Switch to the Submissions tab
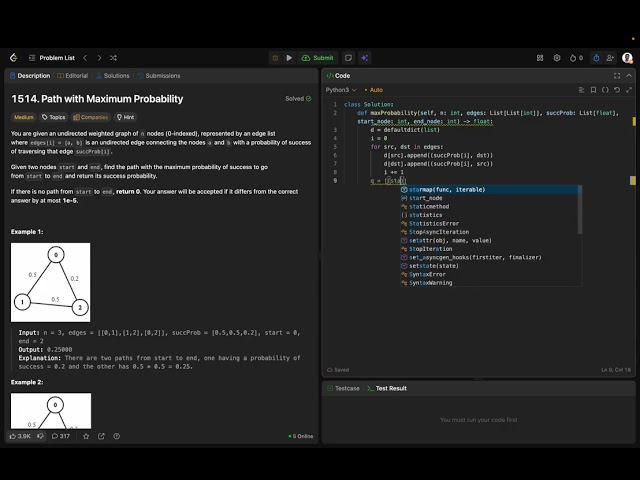The width and height of the screenshot is (640, 480). pyautogui.click(x=159, y=76)
